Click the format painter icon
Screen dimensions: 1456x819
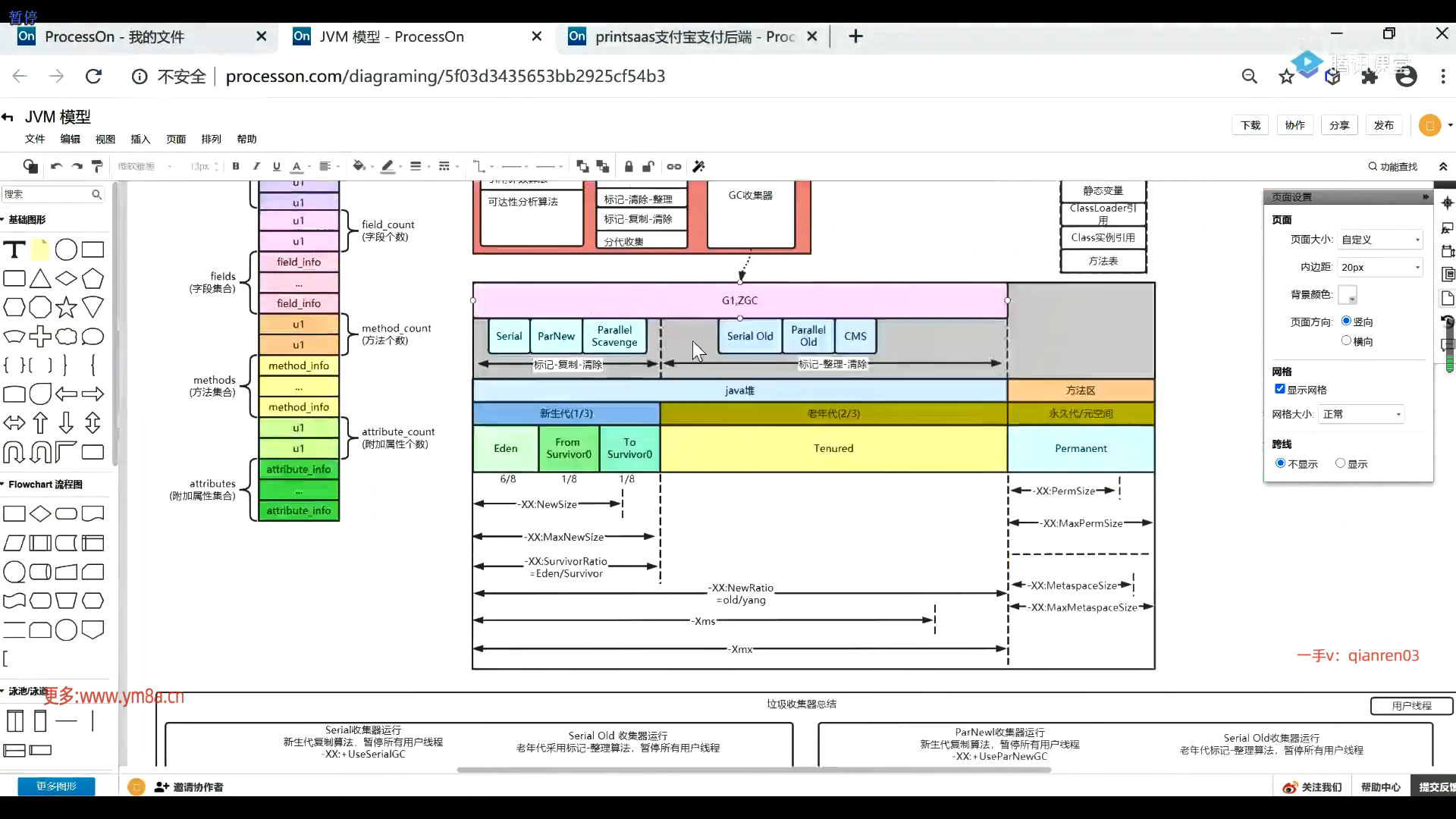(x=97, y=166)
